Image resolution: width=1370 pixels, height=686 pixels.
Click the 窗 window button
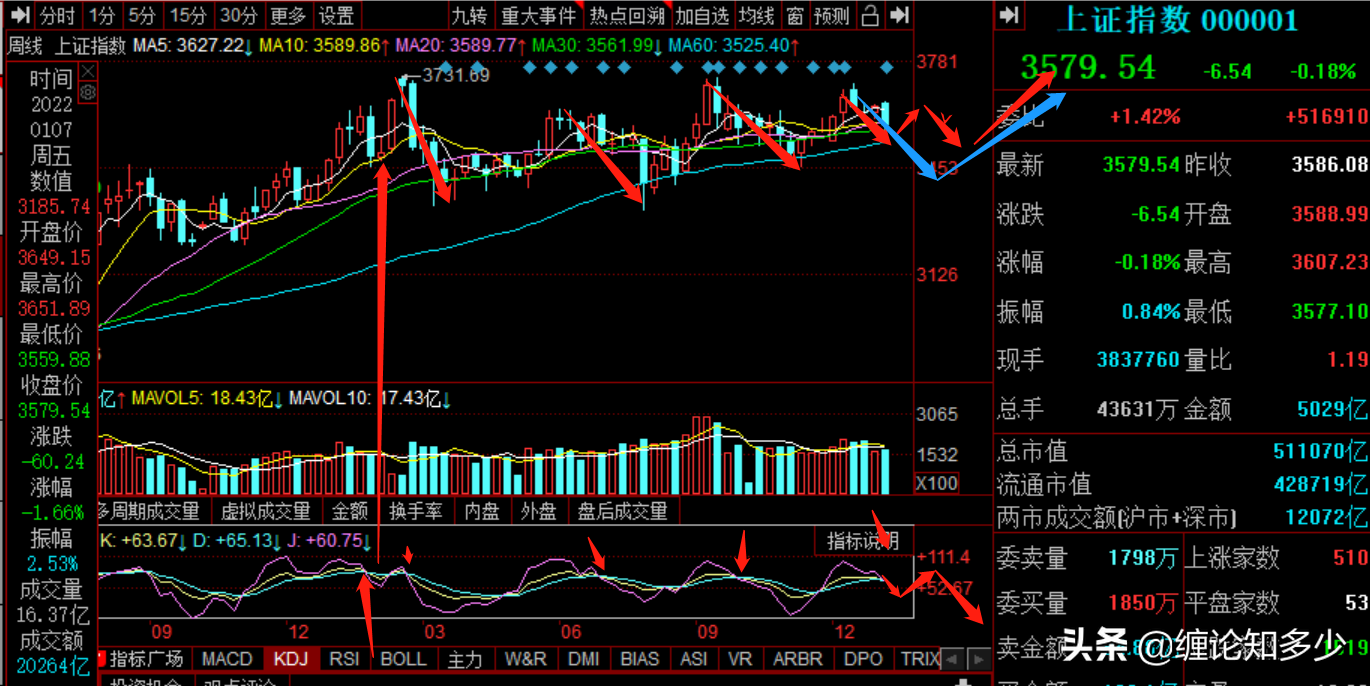tap(795, 15)
